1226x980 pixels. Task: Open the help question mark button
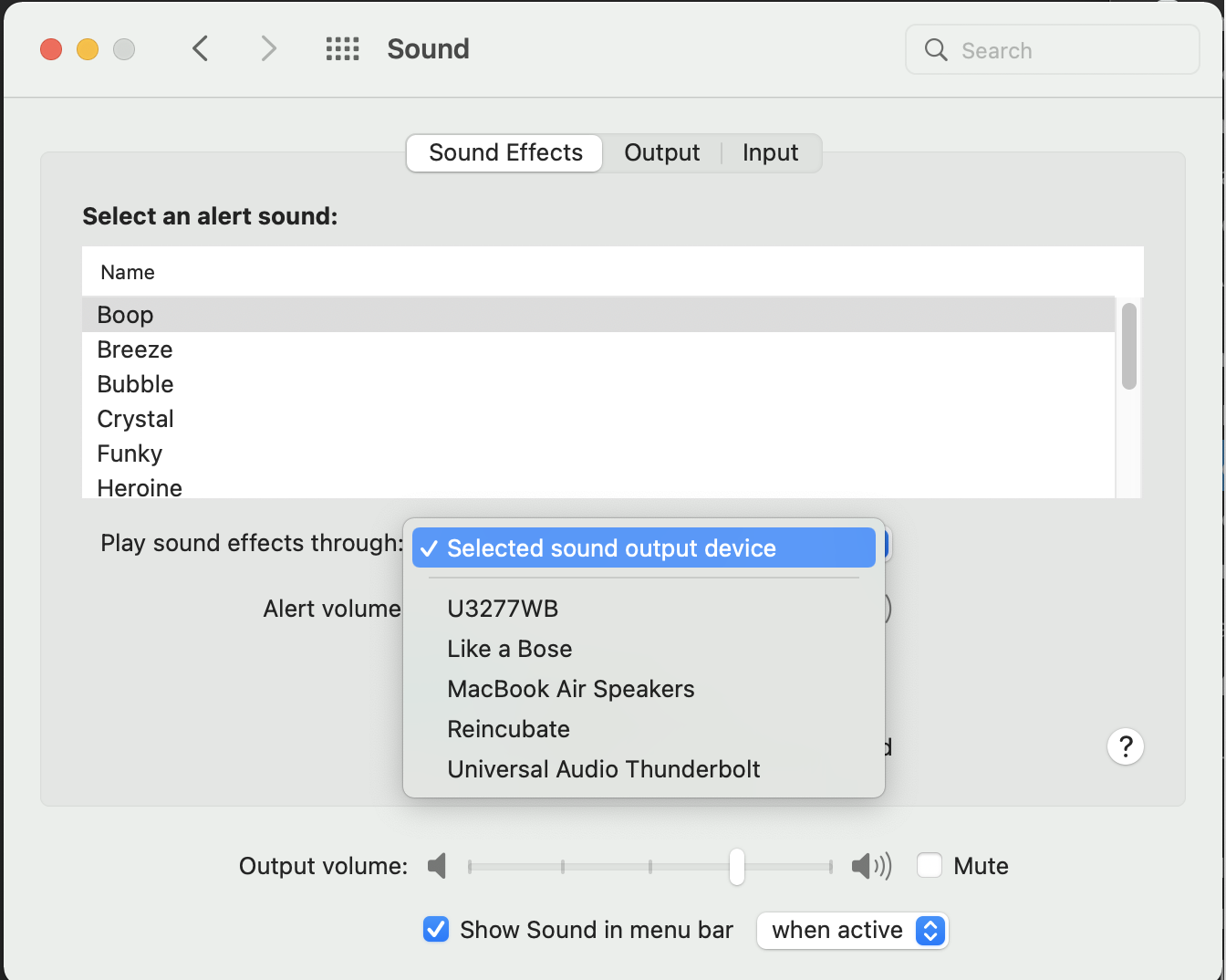click(1126, 746)
